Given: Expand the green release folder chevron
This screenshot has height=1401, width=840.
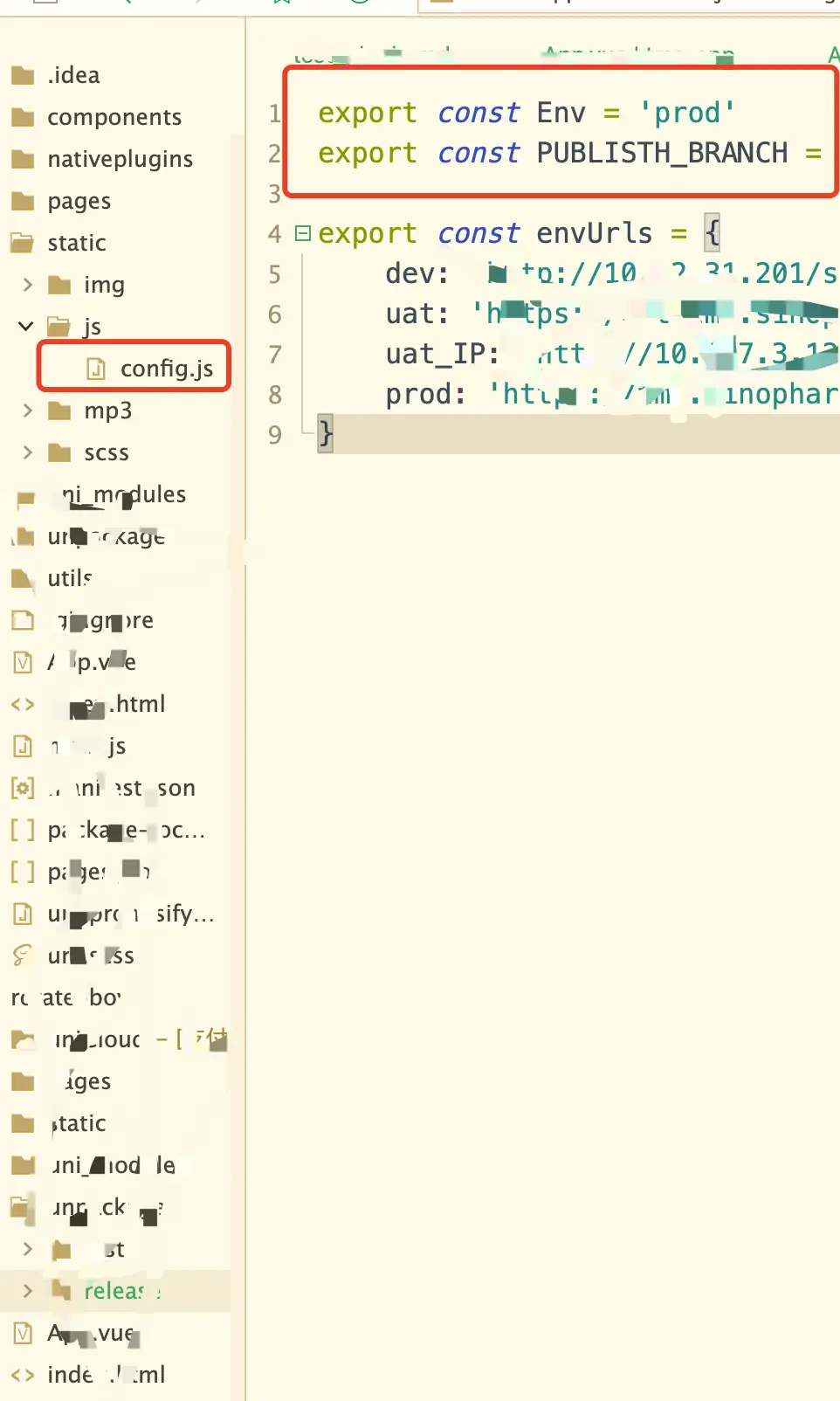Looking at the screenshot, I should pos(27,1291).
